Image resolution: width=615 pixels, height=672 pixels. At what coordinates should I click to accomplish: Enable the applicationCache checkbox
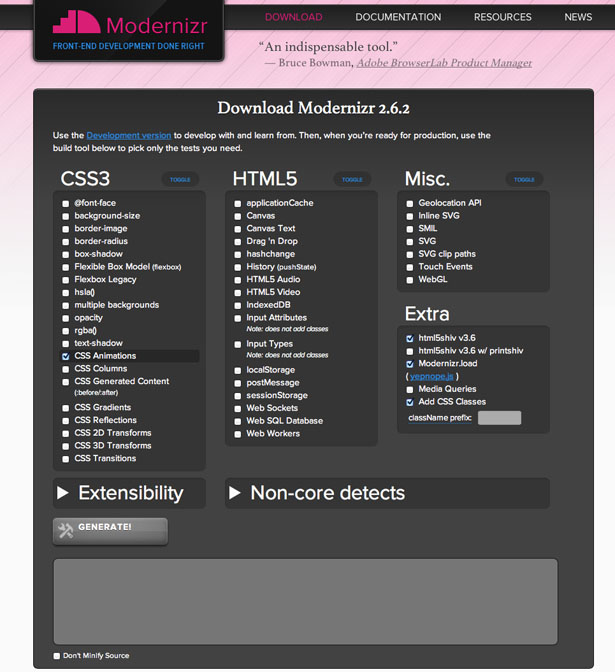pyautogui.click(x=238, y=204)
